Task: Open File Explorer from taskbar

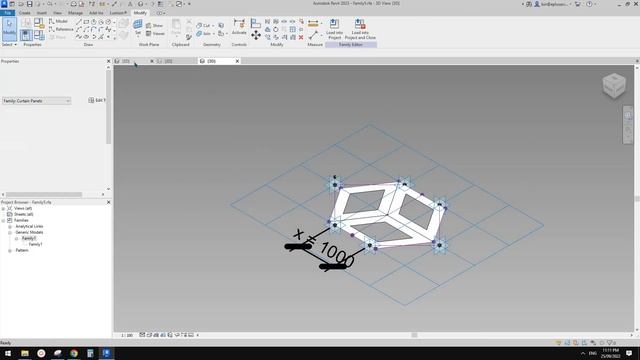Action: [x=25, y=353]
